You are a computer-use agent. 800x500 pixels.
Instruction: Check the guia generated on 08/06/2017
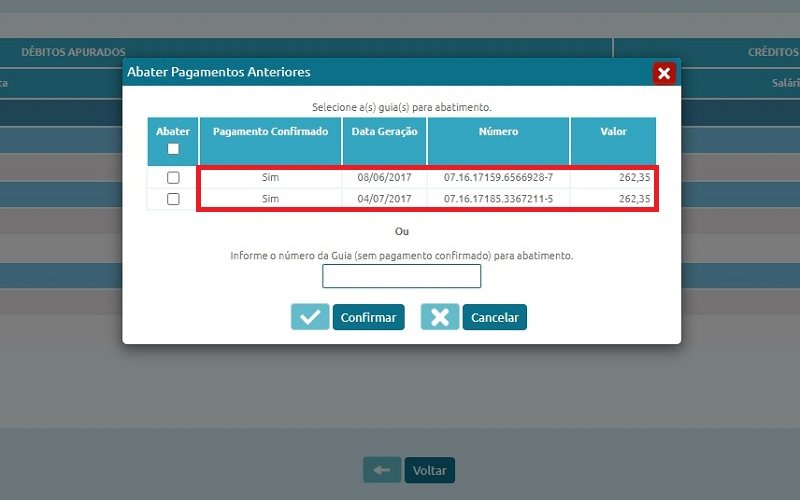click(x=173, y=177)
